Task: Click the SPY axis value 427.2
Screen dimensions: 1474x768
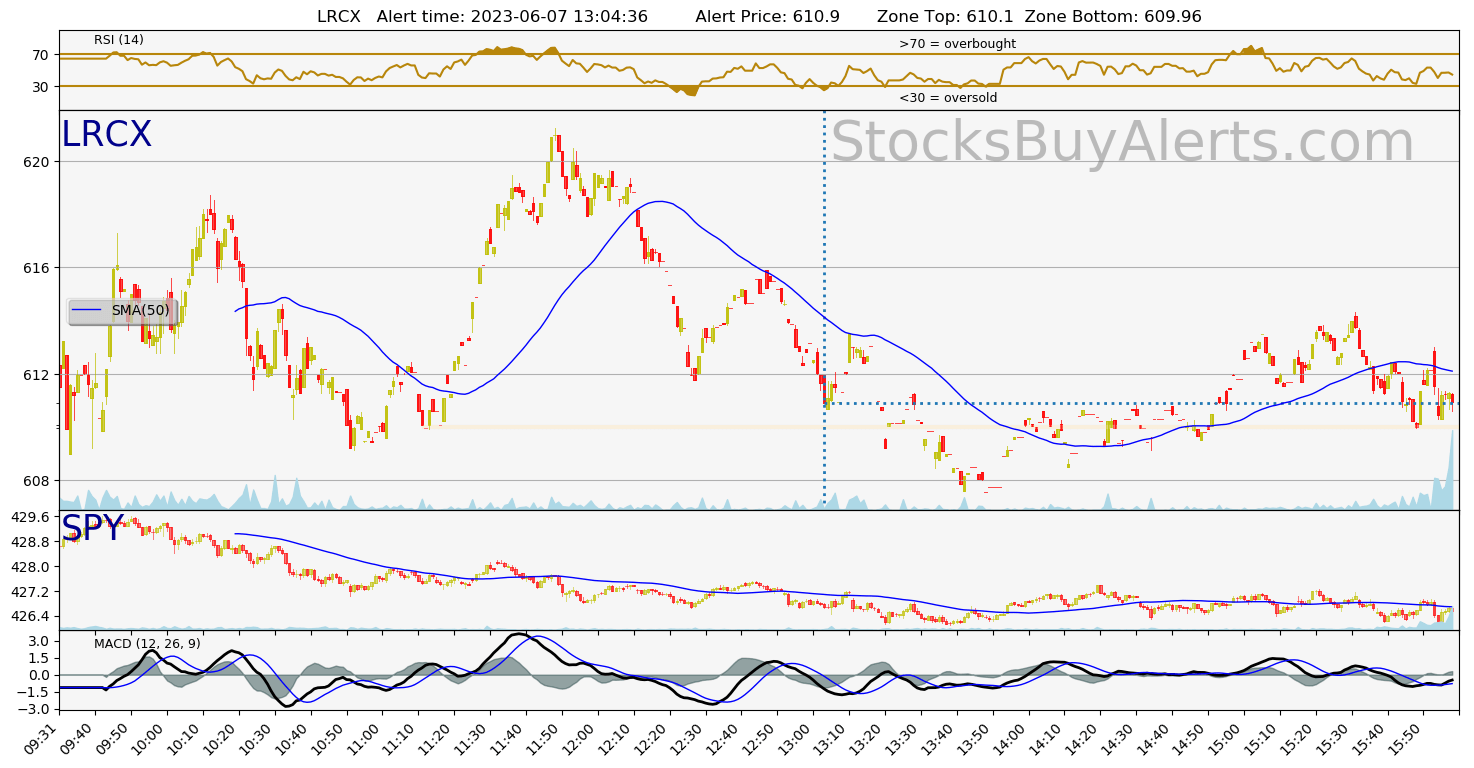Action: 31,592
